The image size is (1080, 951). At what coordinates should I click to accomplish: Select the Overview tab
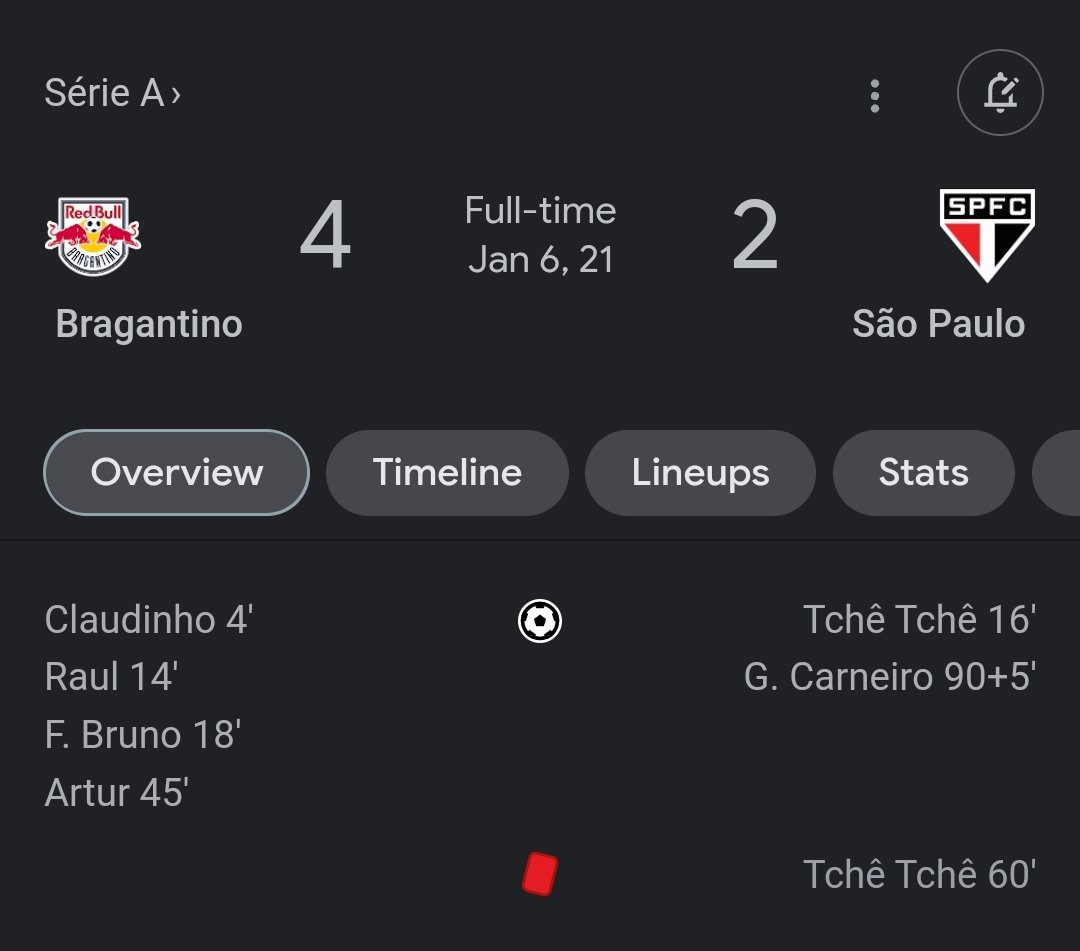[x=177, y=472]
